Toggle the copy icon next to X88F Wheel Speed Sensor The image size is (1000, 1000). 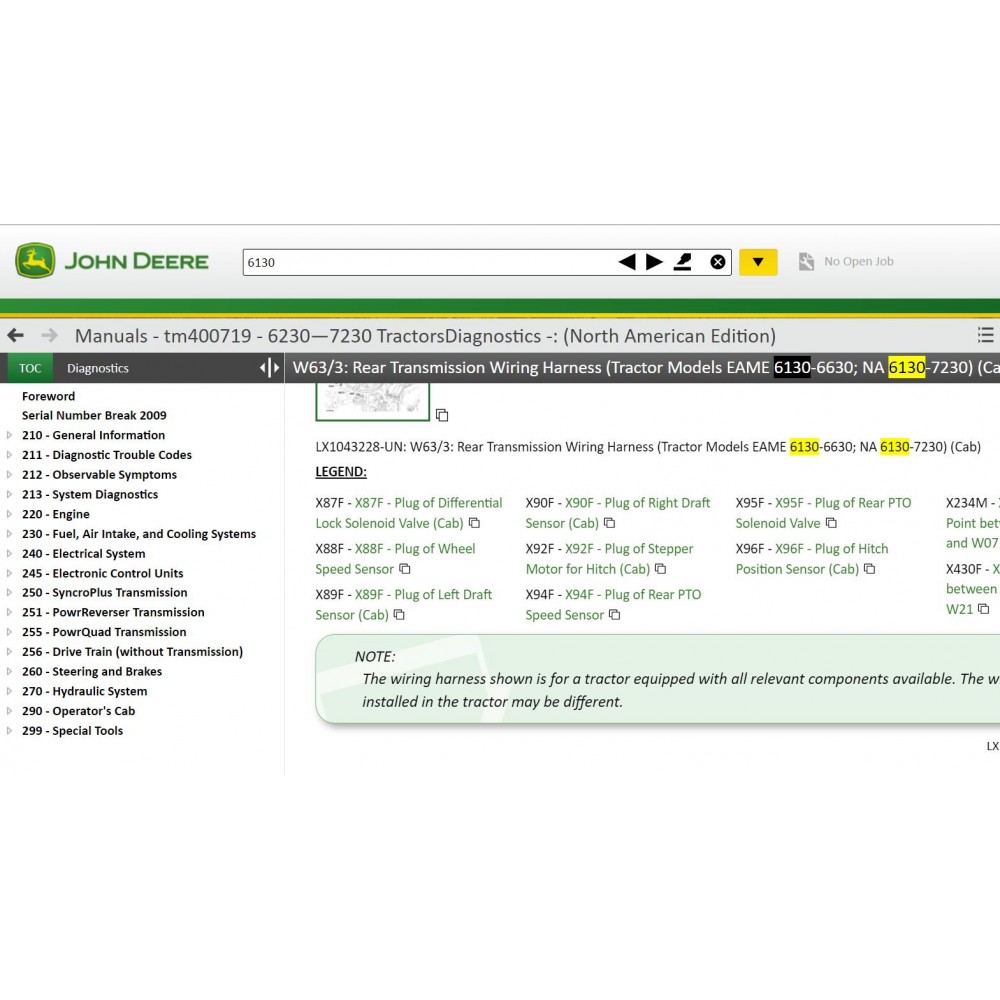click(x=404, y=570)
